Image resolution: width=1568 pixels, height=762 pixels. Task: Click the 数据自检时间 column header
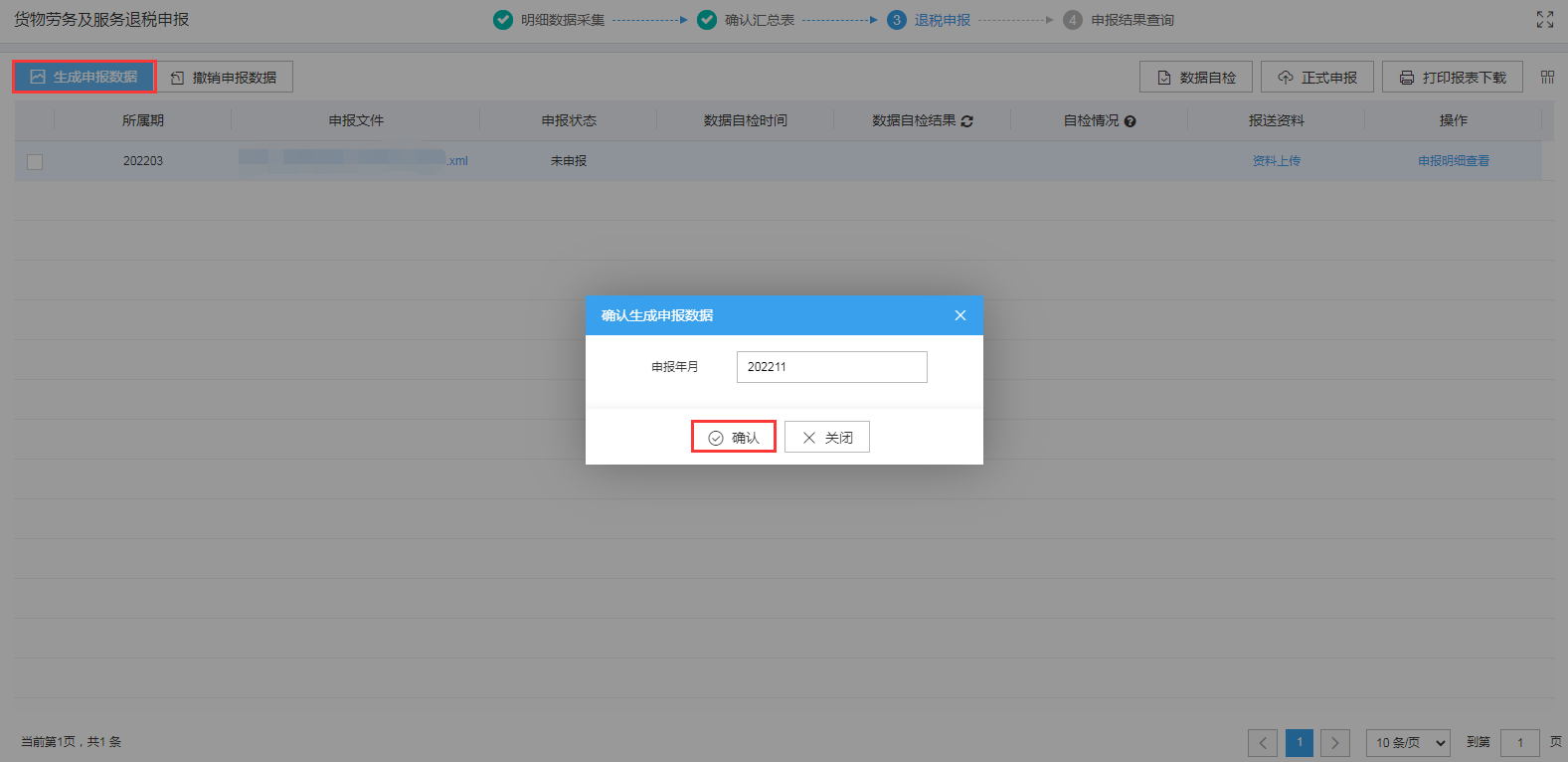(x=746, y=120)
